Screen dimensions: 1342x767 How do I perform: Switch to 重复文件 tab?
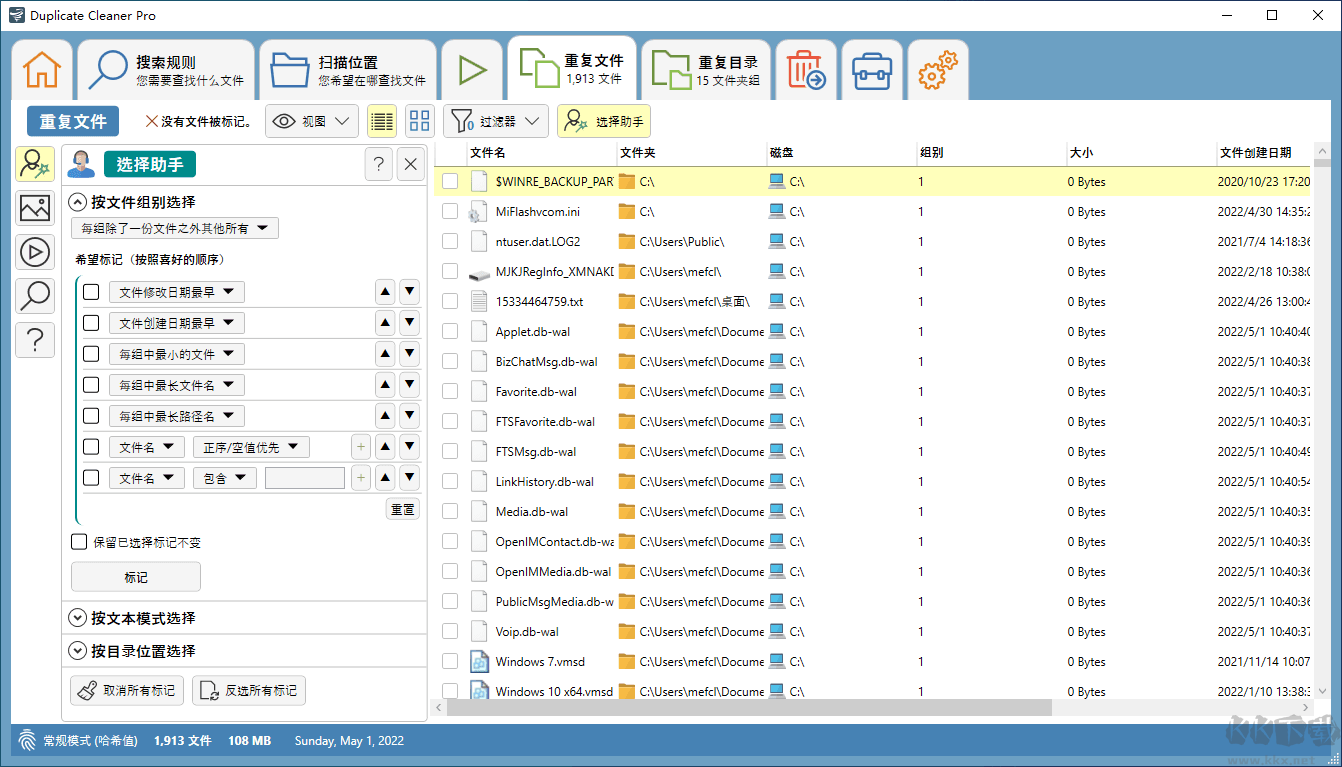coord(572,68)
